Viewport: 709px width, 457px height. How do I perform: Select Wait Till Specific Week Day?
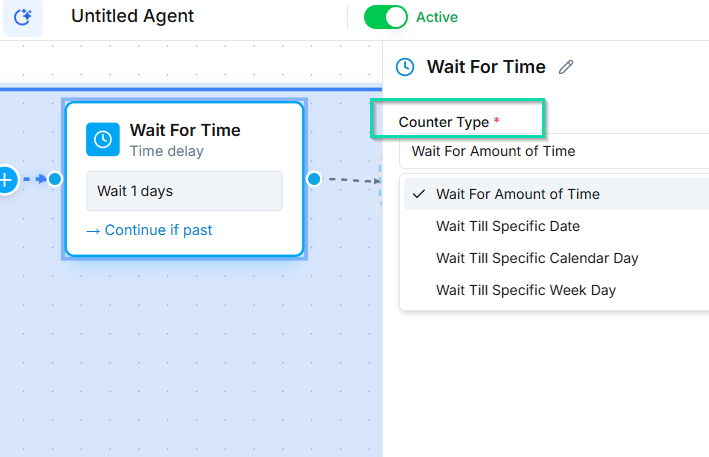526,290
